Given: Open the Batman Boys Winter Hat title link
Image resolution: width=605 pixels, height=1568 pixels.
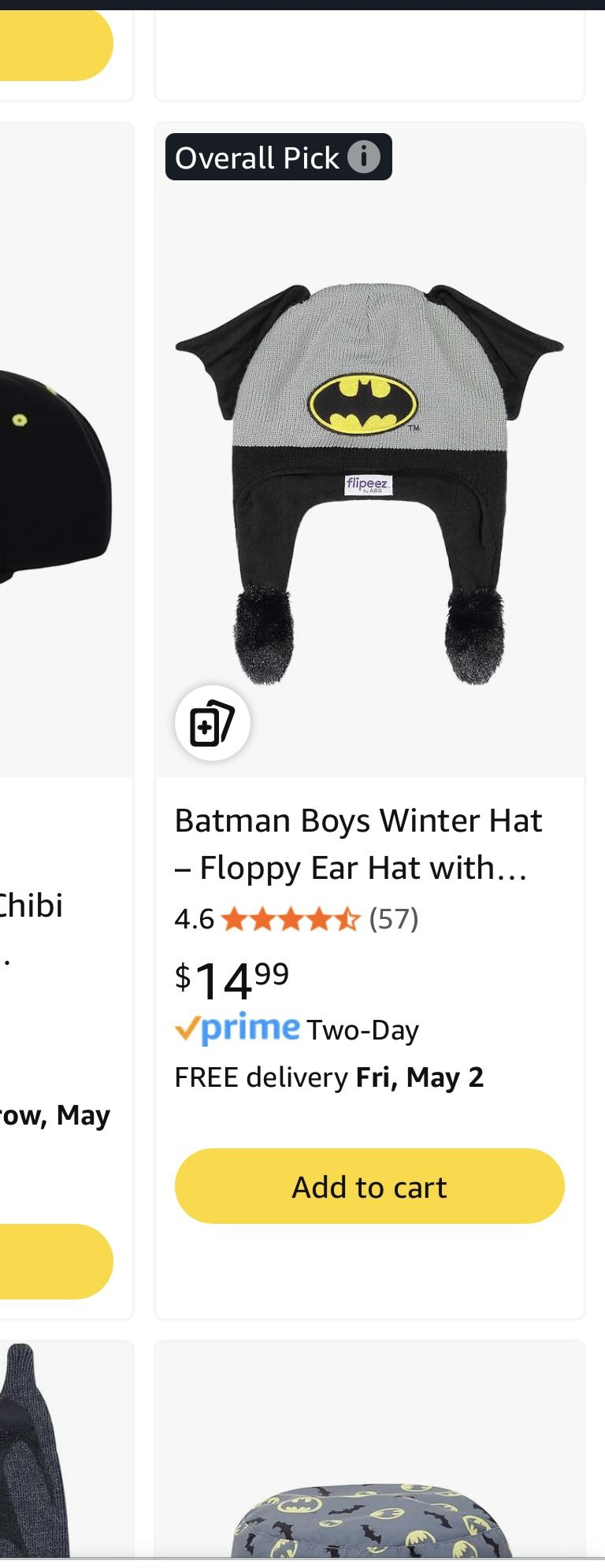Looking at the screenshot, I should point(358,843).
